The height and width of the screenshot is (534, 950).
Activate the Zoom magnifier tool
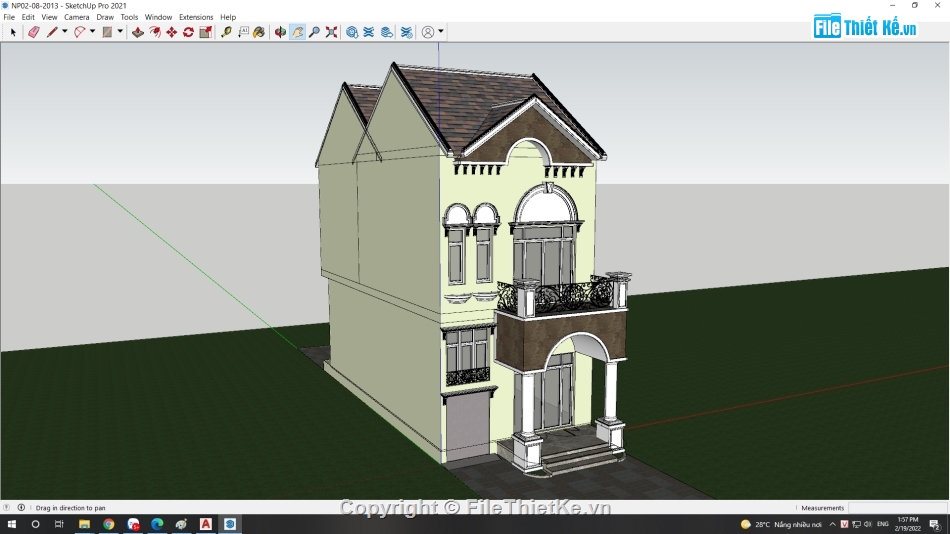click(314, 32)
